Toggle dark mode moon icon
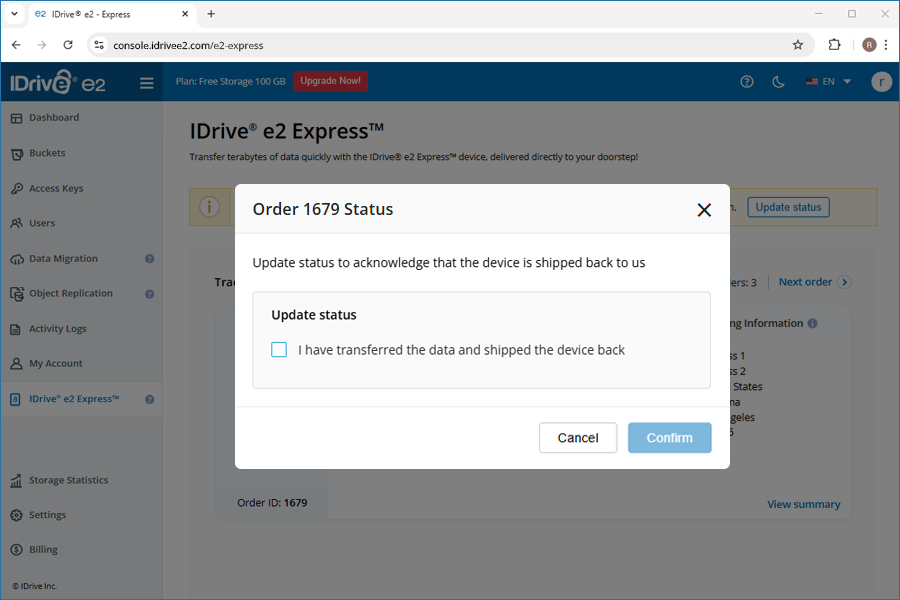The image size is (900, 600). [778, 82]
